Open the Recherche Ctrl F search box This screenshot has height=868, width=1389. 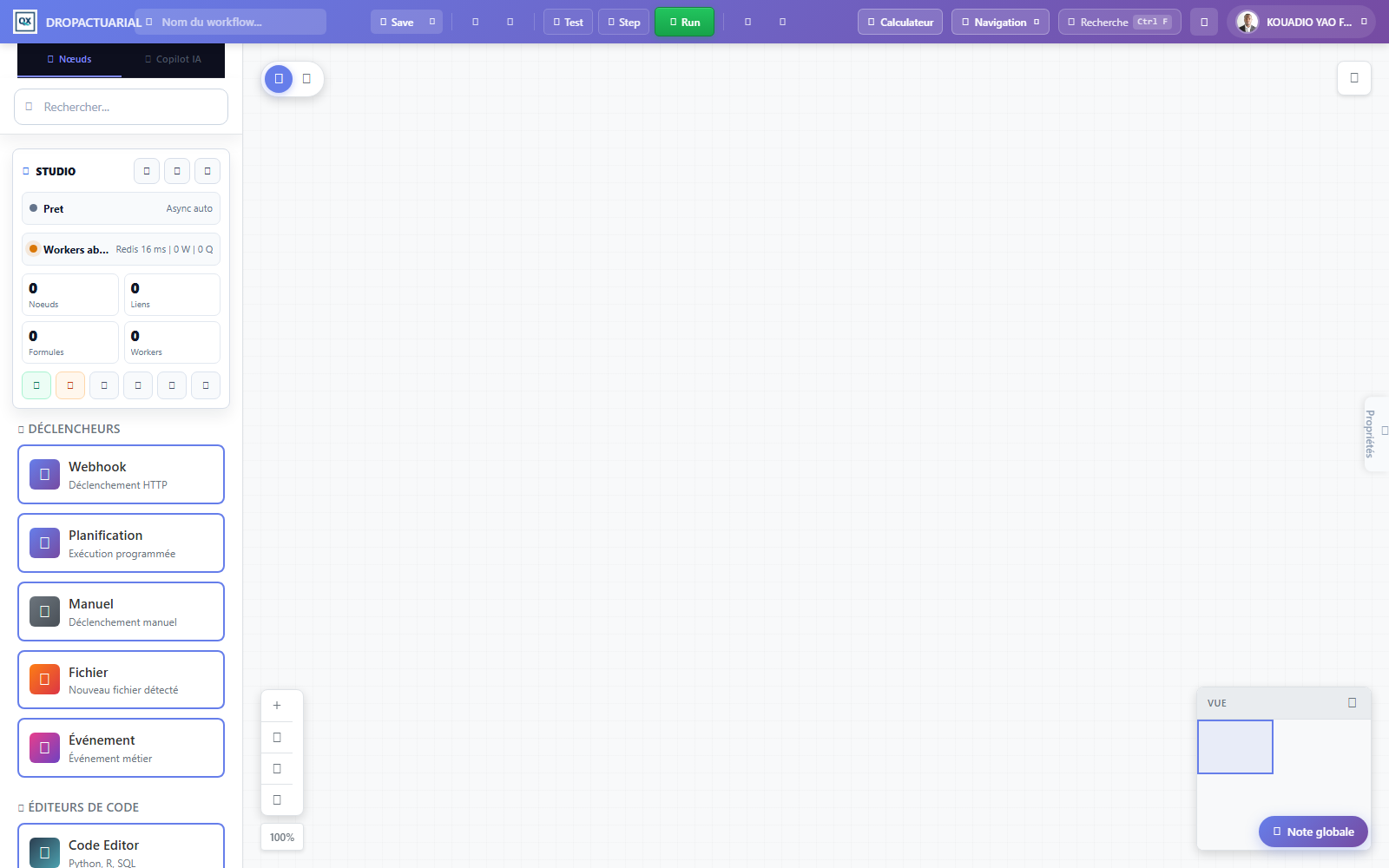1120,22
